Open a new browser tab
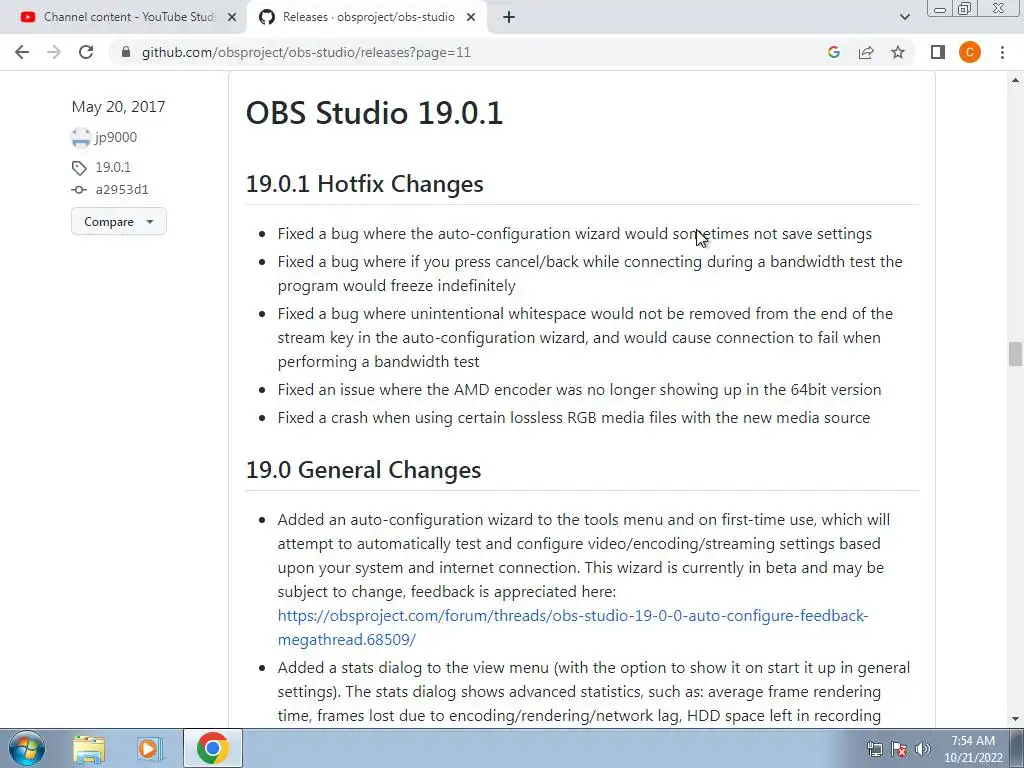 coord(509,18)
